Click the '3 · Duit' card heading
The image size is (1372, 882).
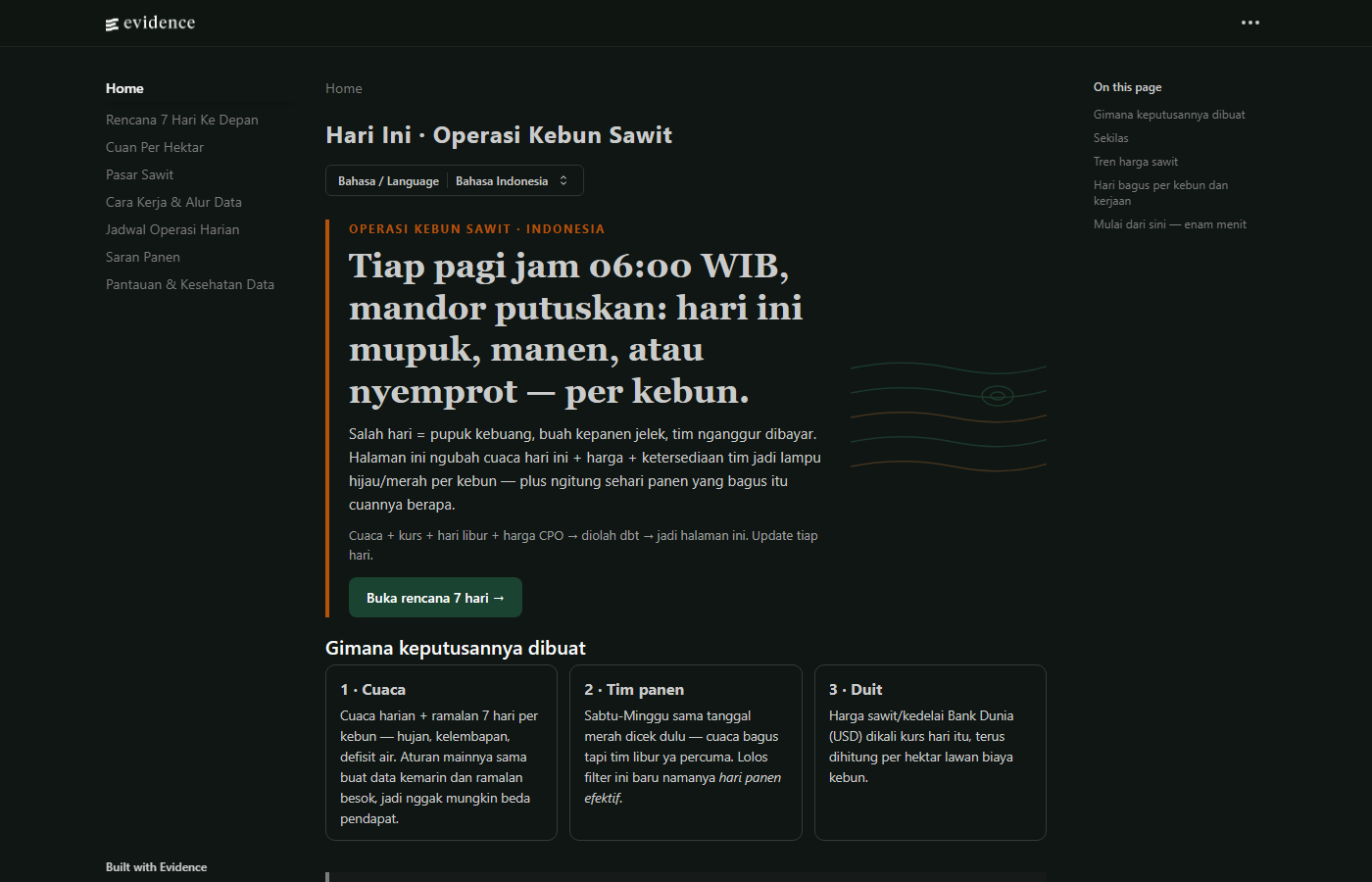click(856, 690)
